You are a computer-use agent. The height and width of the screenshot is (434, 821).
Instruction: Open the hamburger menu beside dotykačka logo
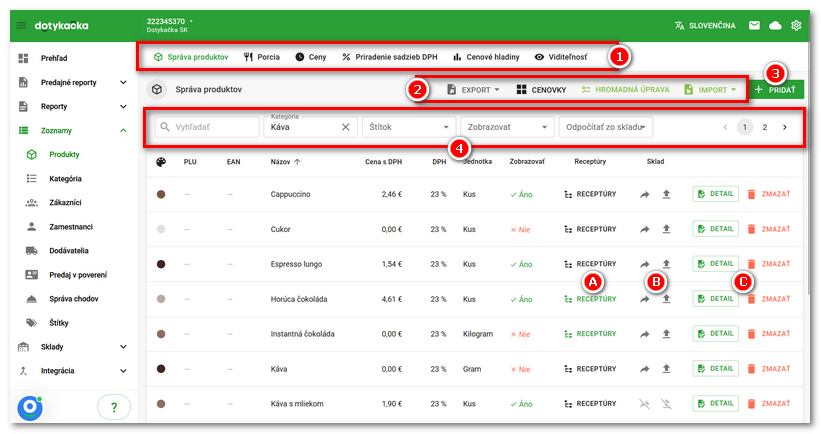[x=21, y=25]
